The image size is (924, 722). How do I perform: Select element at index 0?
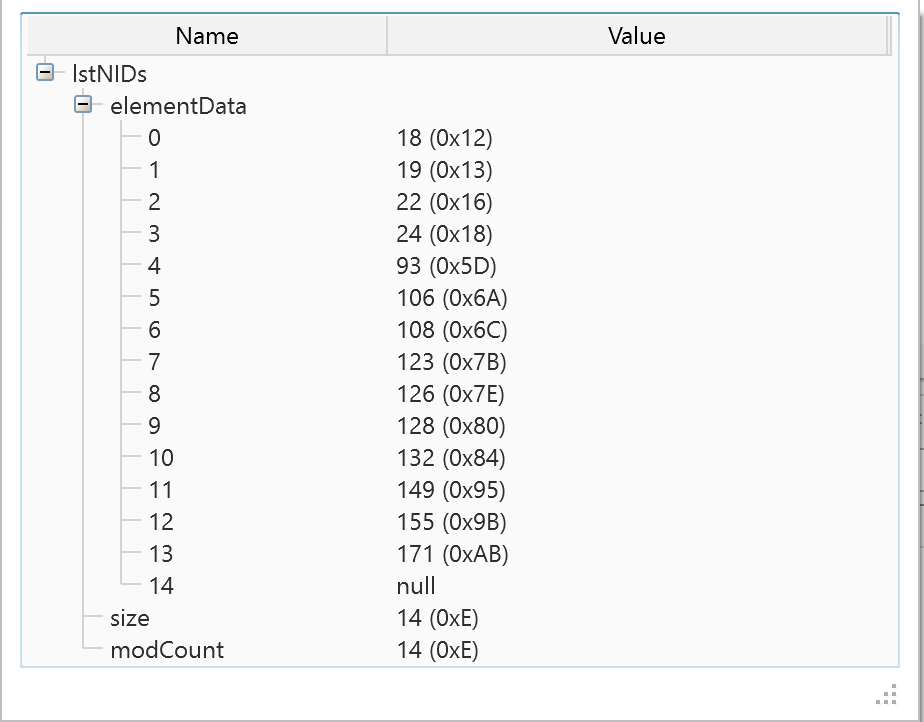[x=154, y=138]
